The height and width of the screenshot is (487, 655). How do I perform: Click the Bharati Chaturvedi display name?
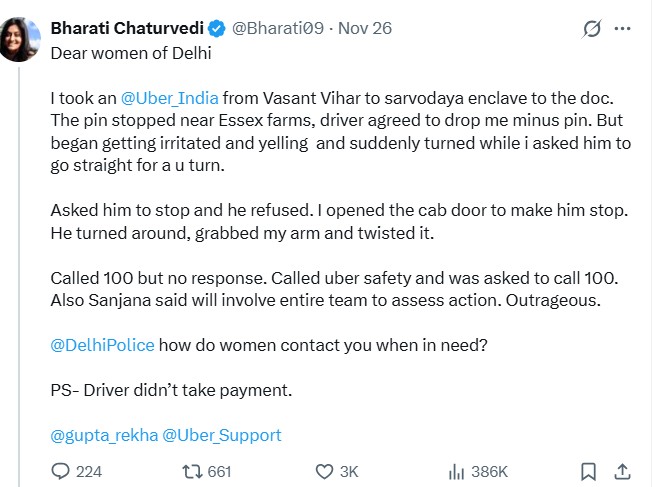point(124,29)
